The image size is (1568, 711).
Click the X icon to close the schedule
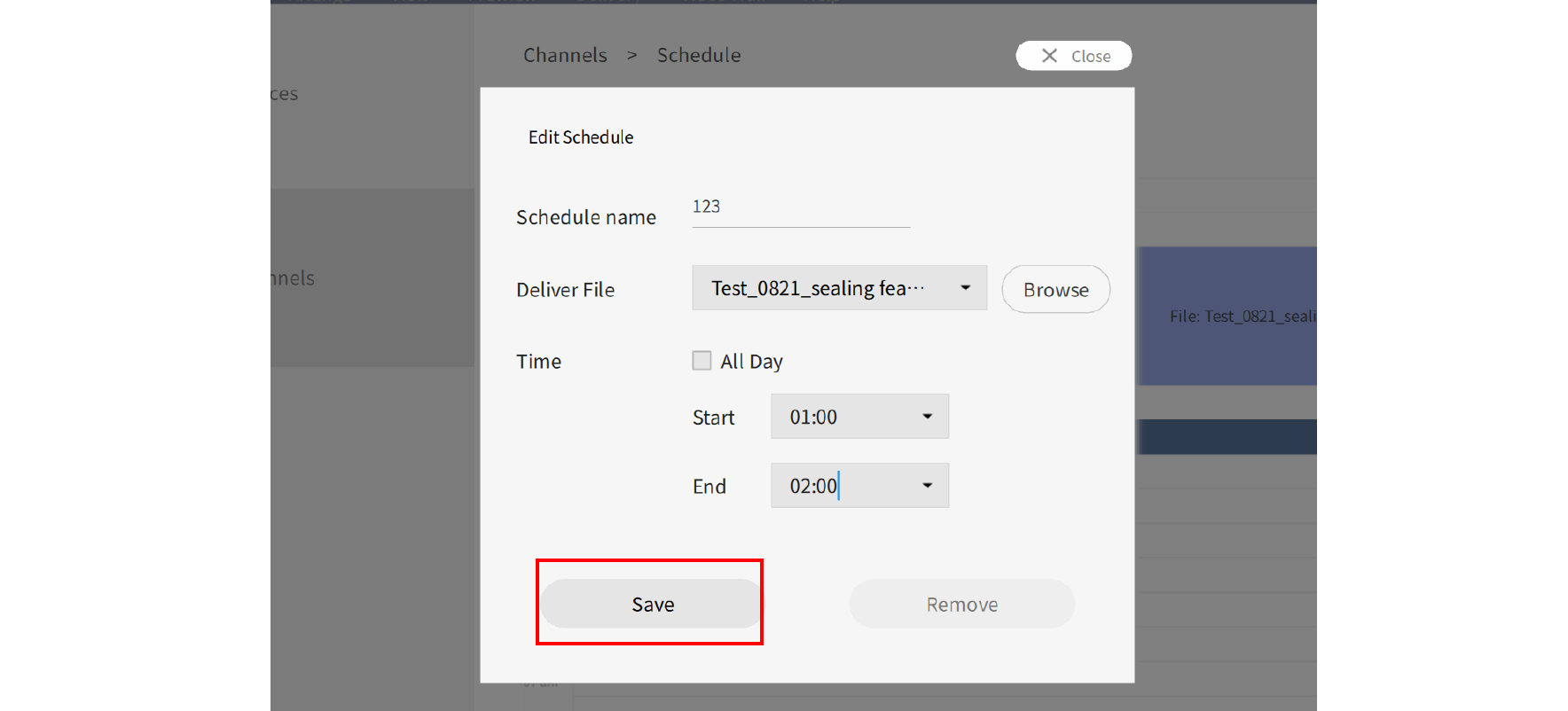pyautogui.click(x=1049, y=56)
